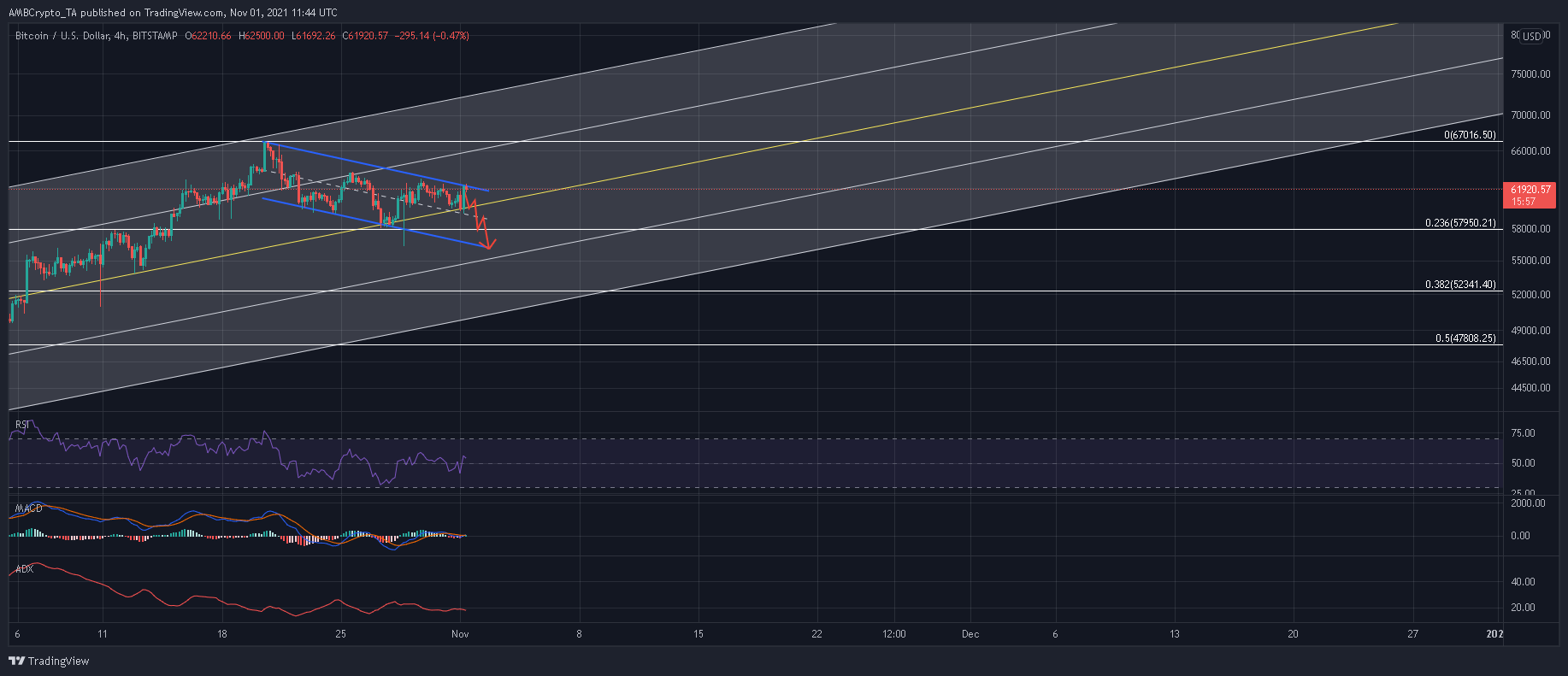Click the 75000.00 price axis label

click(x=1530, y=74)
